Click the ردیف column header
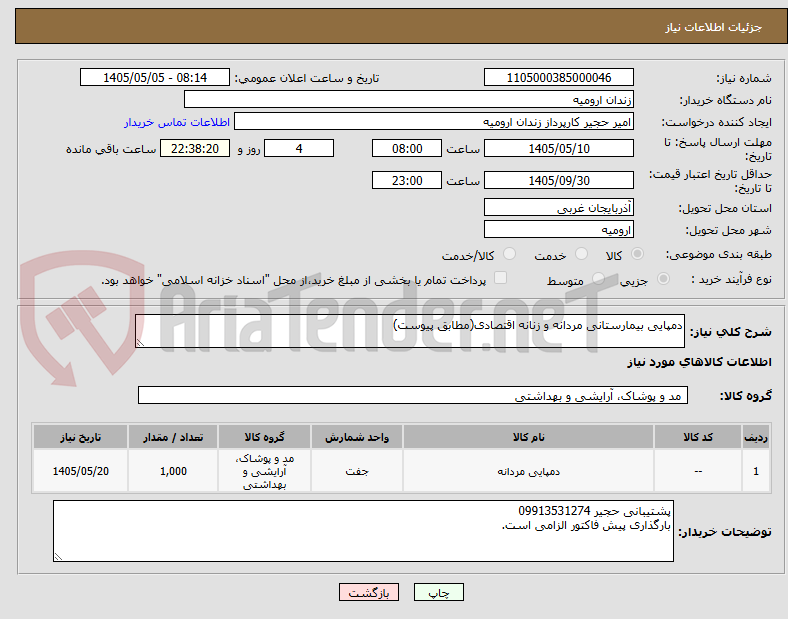The image size is (788, 619). coord(756,437)
